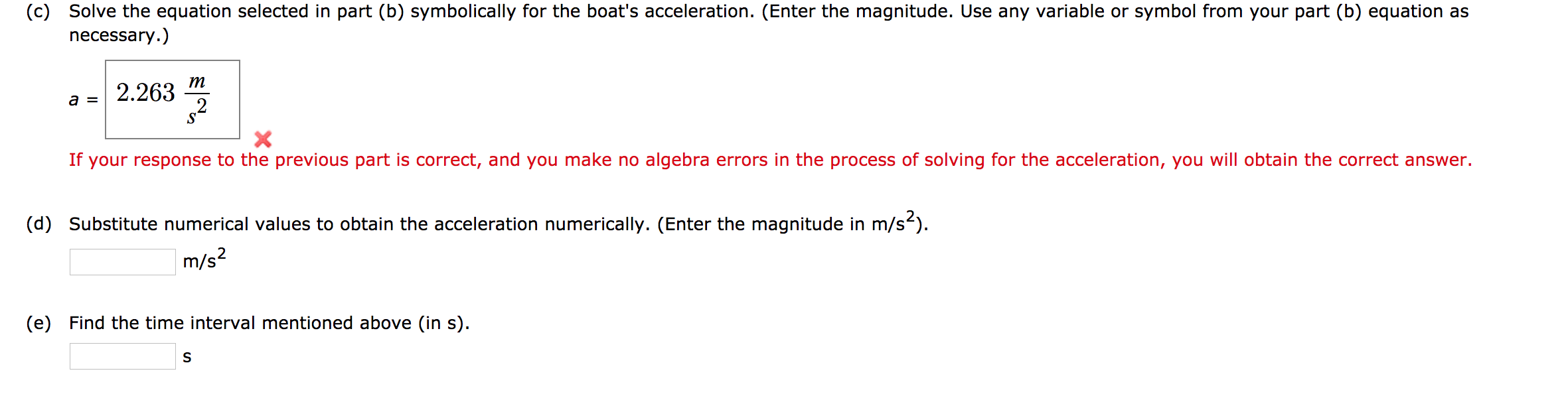Click the s unit label beside part (e)
Viewport: 1568px width, 414px height.
coord(187,358)
